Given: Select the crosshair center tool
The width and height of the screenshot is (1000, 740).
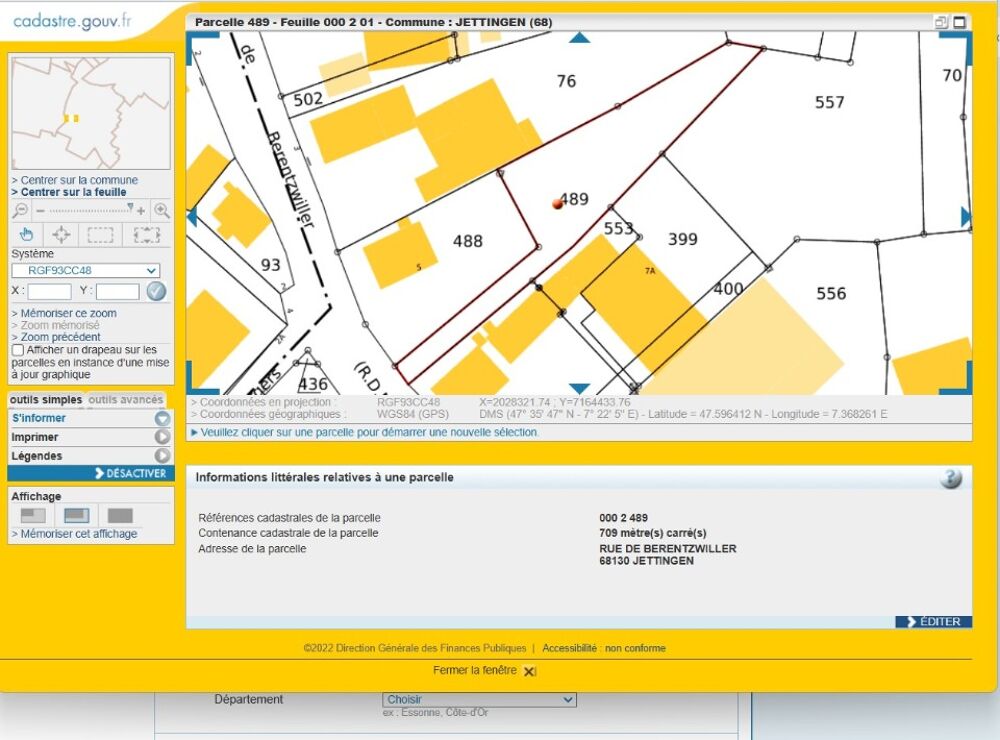Looking at the screenshot, I should pyautogui.click(x=61, y=235).
